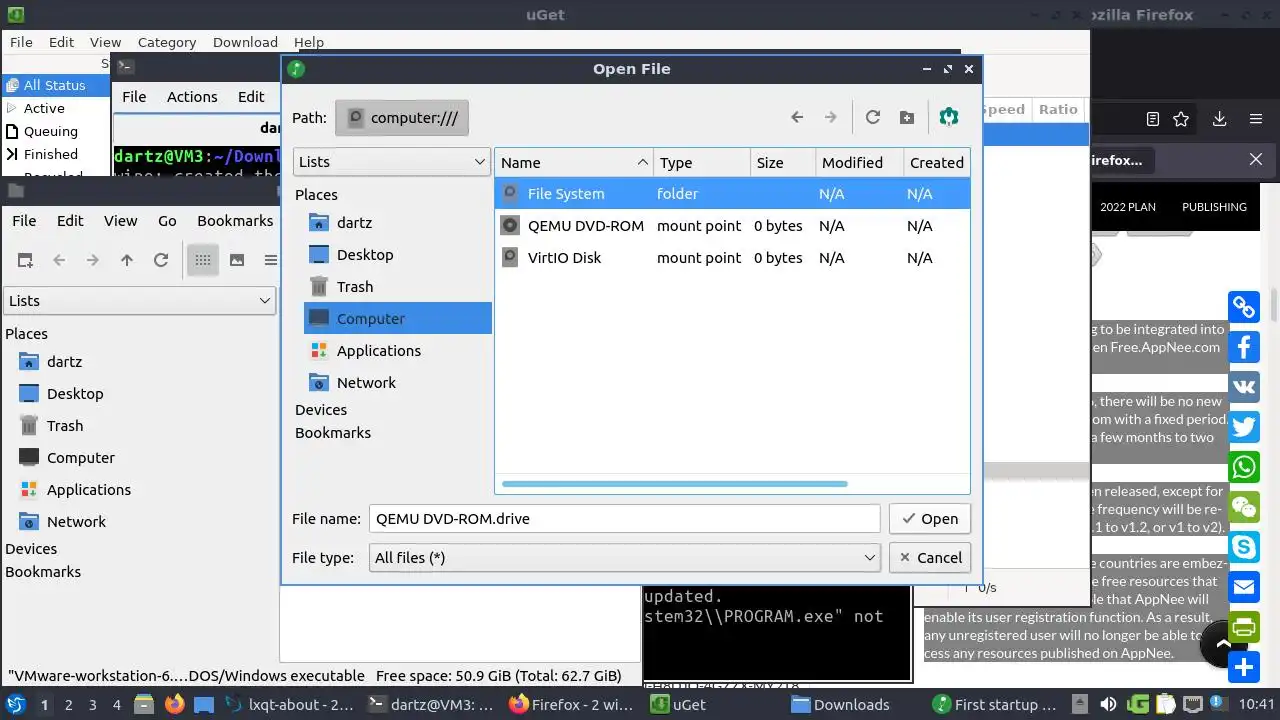Click up-directory arrow in file manager toolbar

click(127, 260)
